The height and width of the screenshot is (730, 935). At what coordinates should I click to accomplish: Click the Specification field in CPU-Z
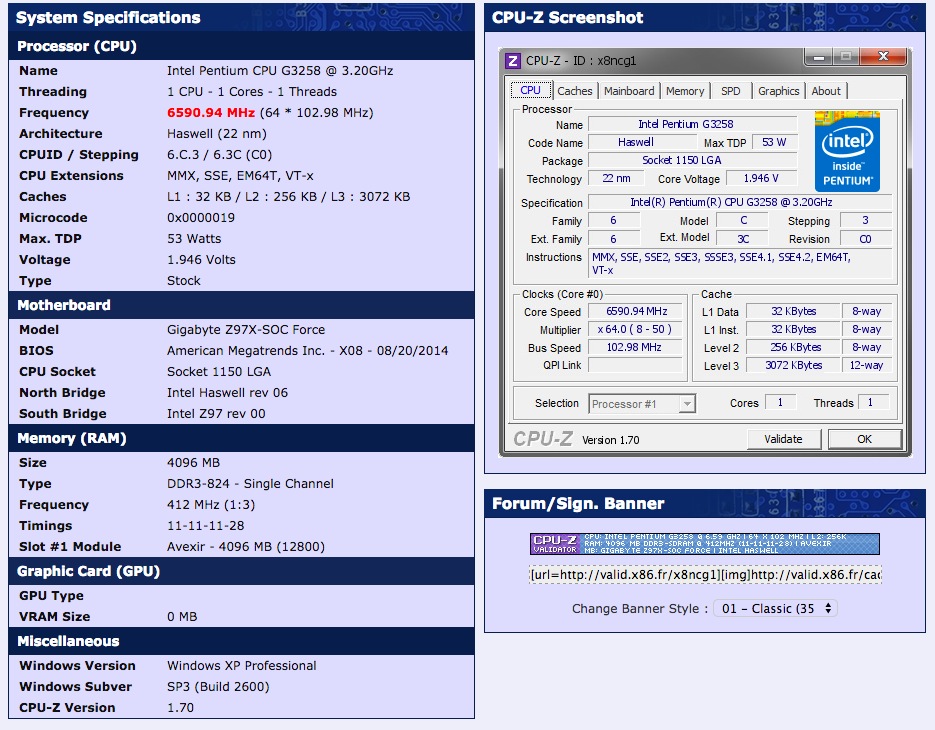740,202
